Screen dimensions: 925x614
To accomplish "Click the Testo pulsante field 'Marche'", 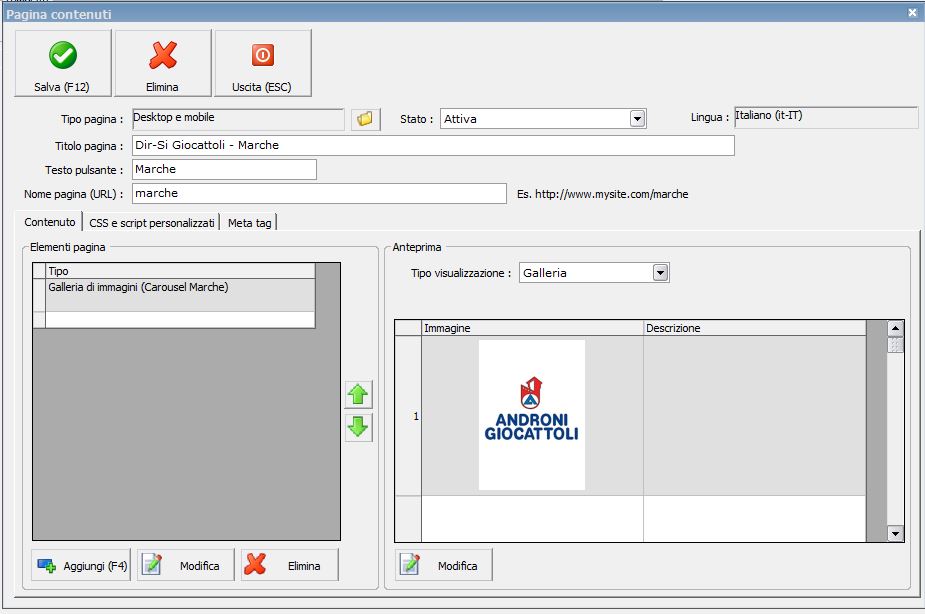I will pos(224,169).
